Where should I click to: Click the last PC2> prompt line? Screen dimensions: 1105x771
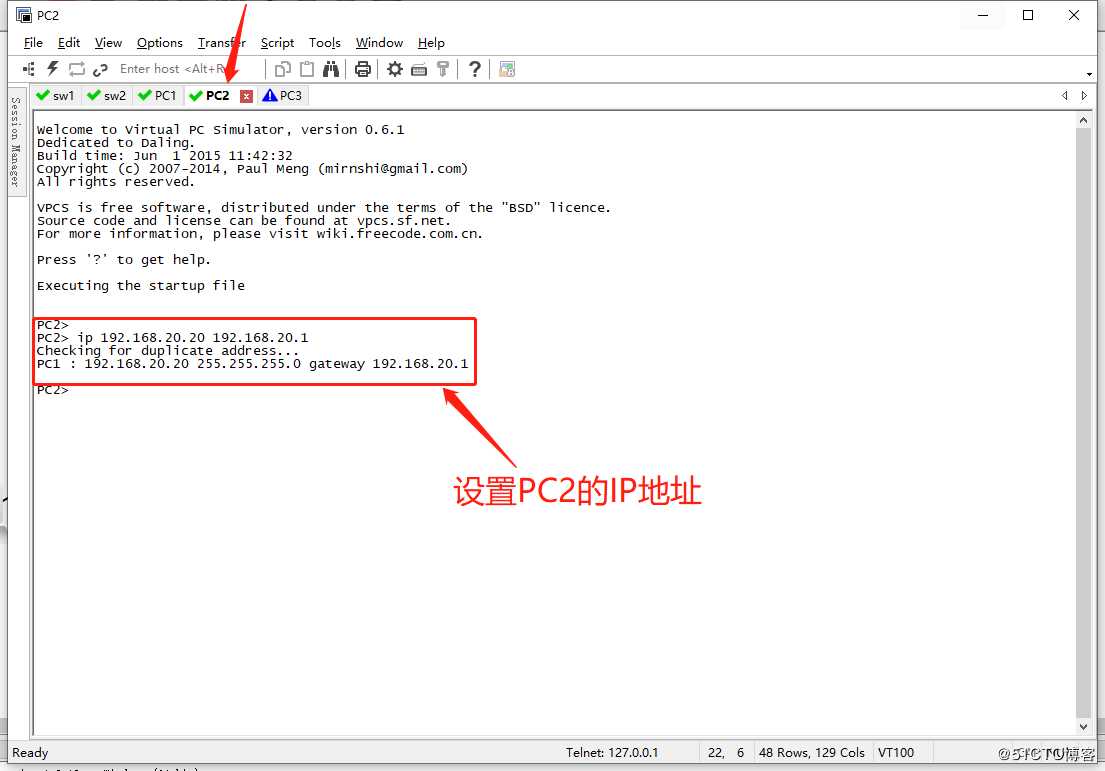pos(53,390)
